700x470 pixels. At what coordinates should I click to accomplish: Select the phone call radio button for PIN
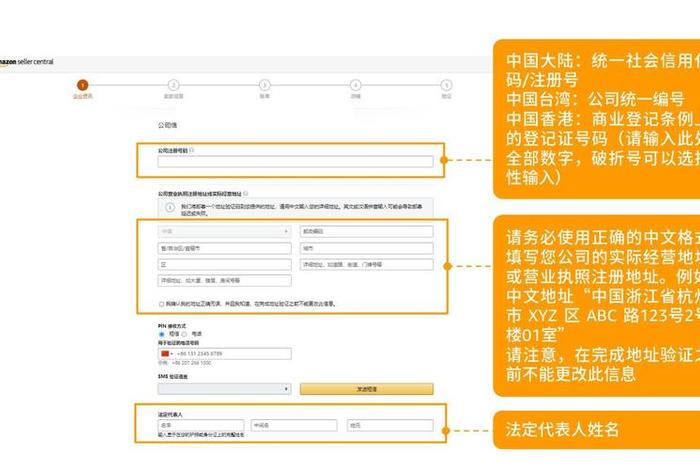click(184, 334)
